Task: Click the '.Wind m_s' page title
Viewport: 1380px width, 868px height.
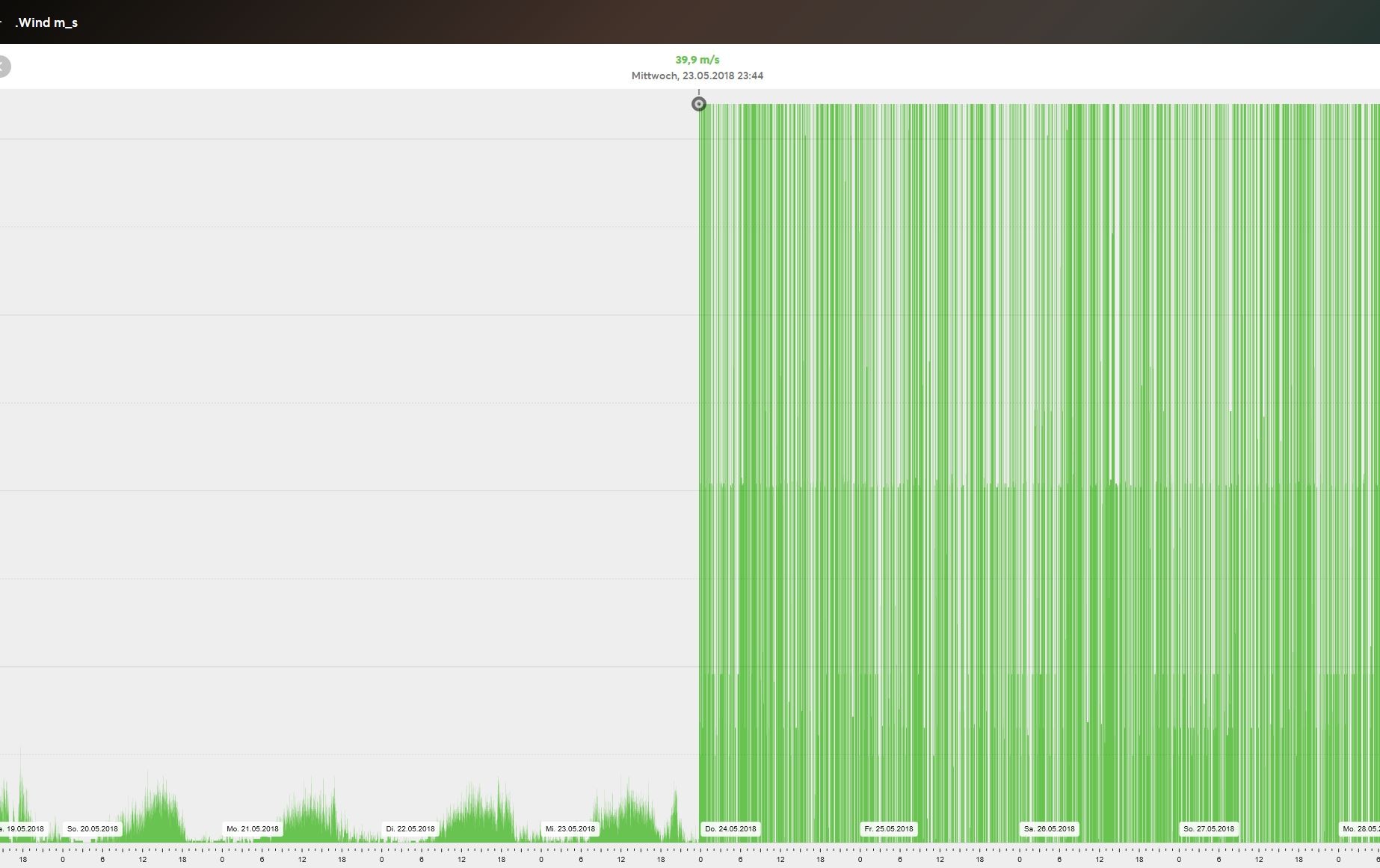Action: (x=46, y=22)
